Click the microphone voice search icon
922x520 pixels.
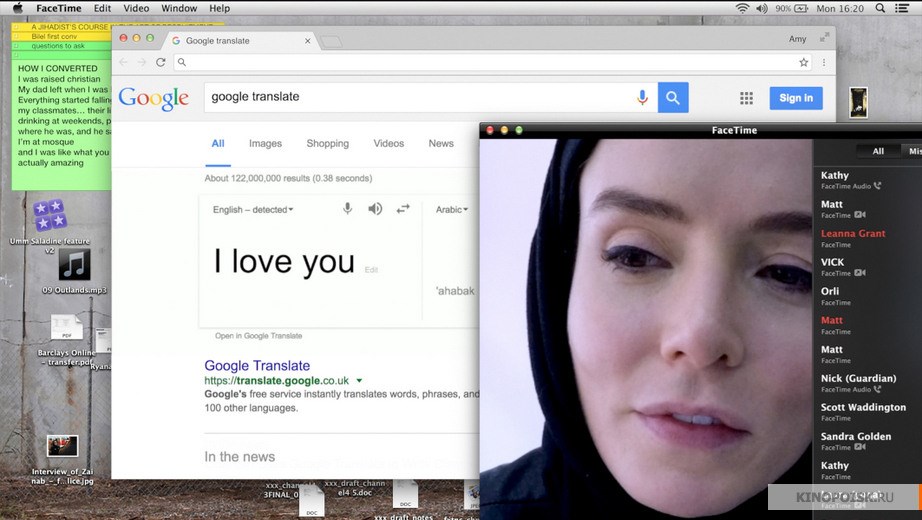[642, 97]
